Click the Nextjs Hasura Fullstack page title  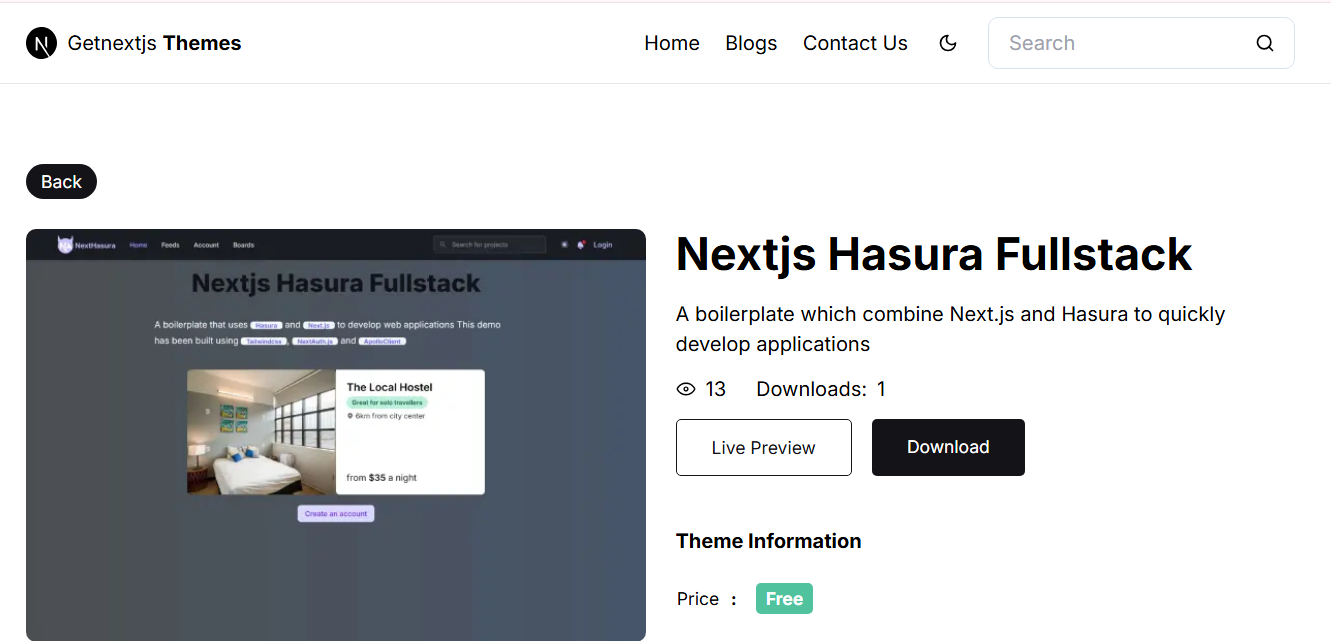934,254
